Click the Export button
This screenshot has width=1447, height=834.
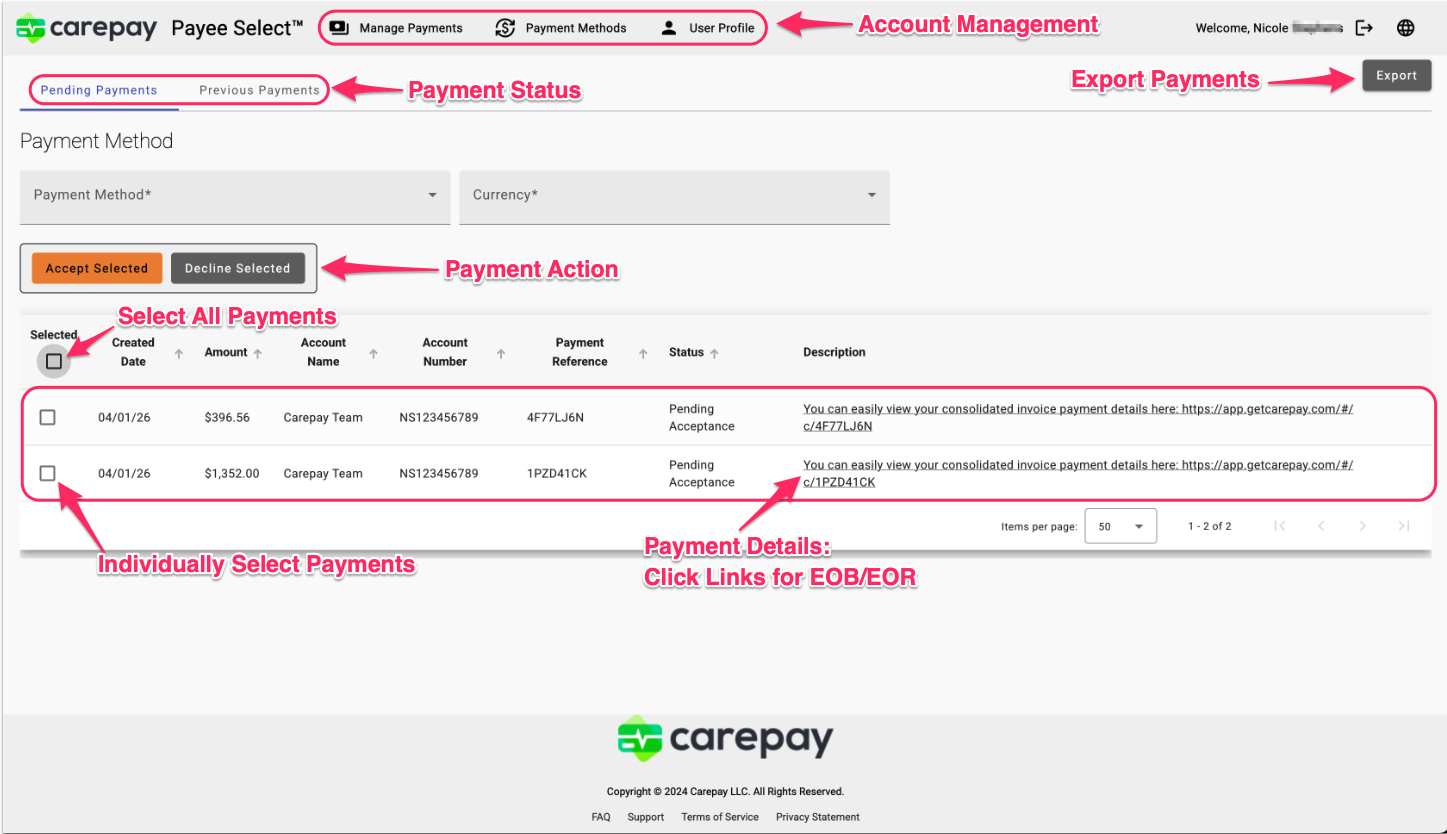(1396, 76)
